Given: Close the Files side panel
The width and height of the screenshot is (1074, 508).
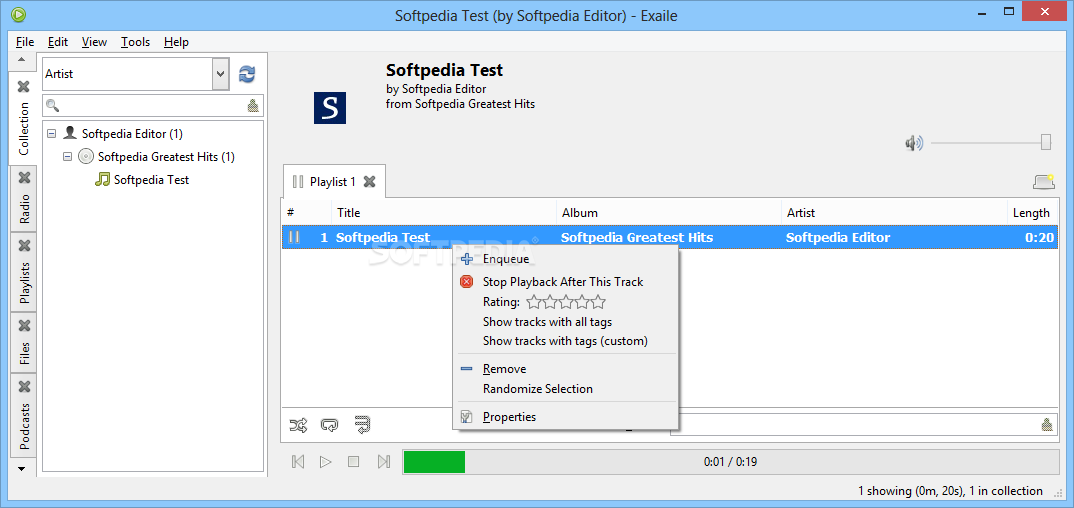Looking at the screenshot, I should (x=24, y=325).
